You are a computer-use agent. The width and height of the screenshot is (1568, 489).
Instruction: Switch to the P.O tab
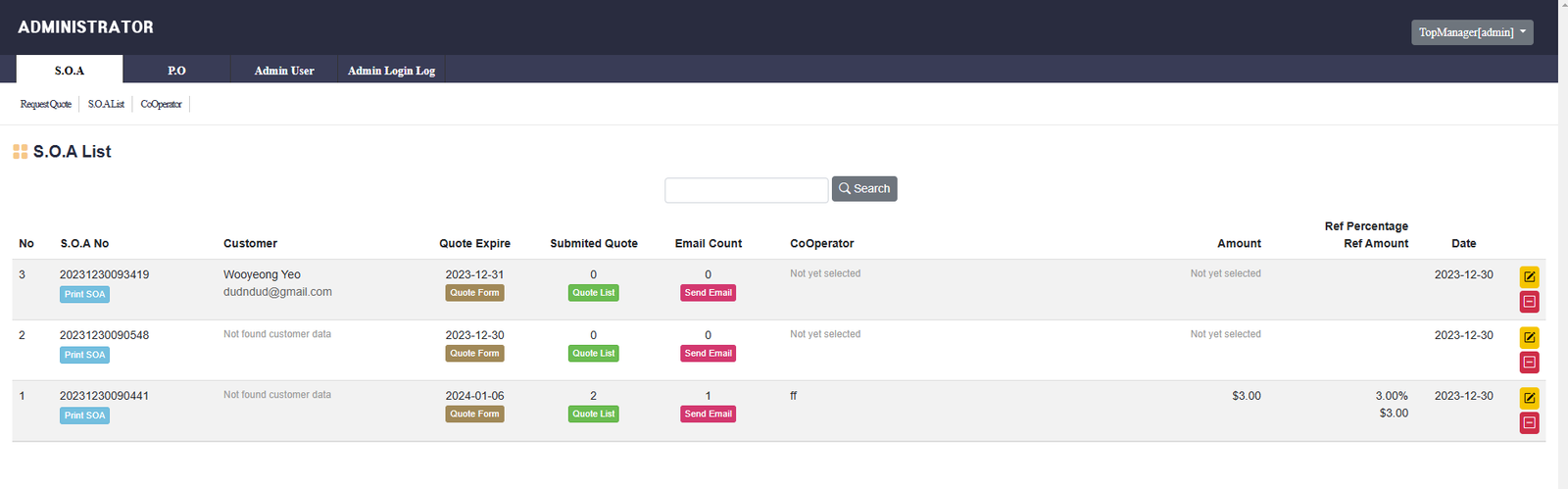click(176, 71)
